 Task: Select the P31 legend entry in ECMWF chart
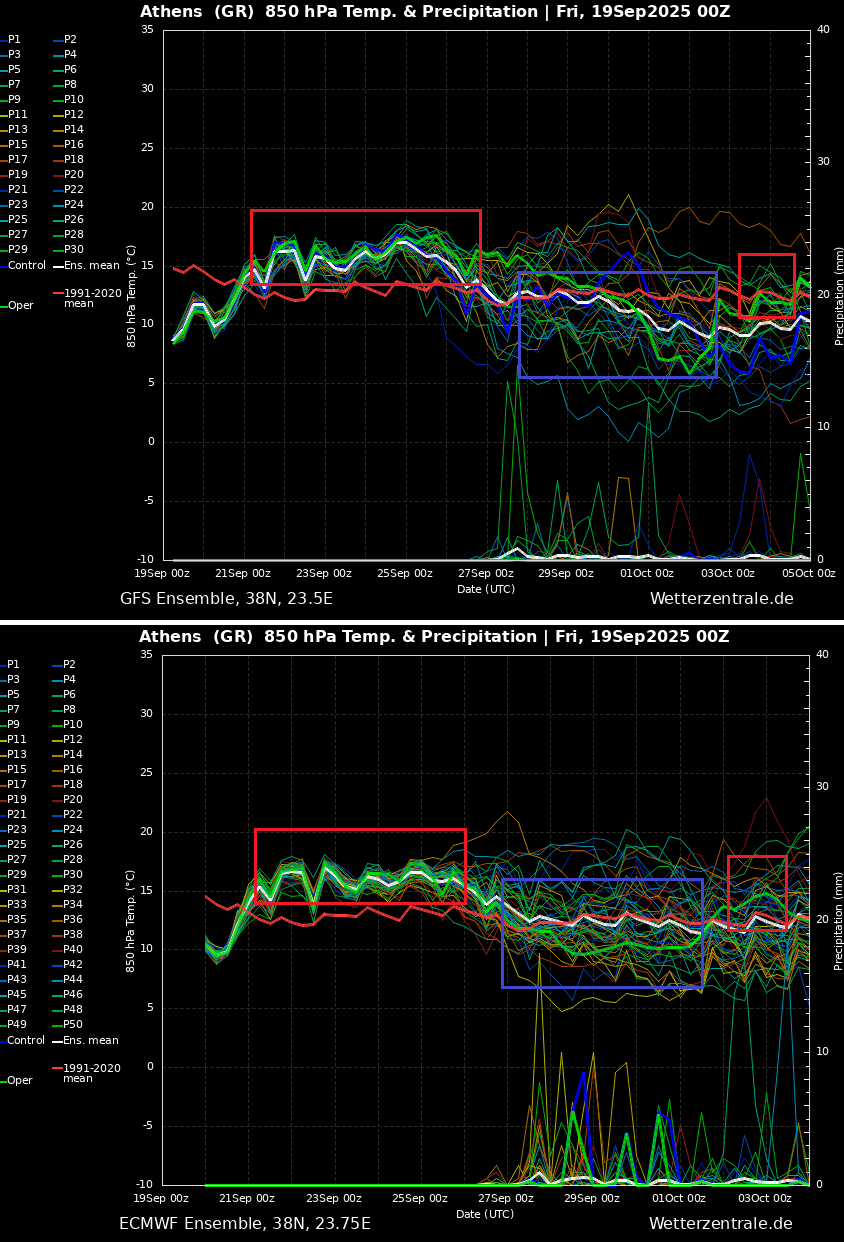(17, 890)
